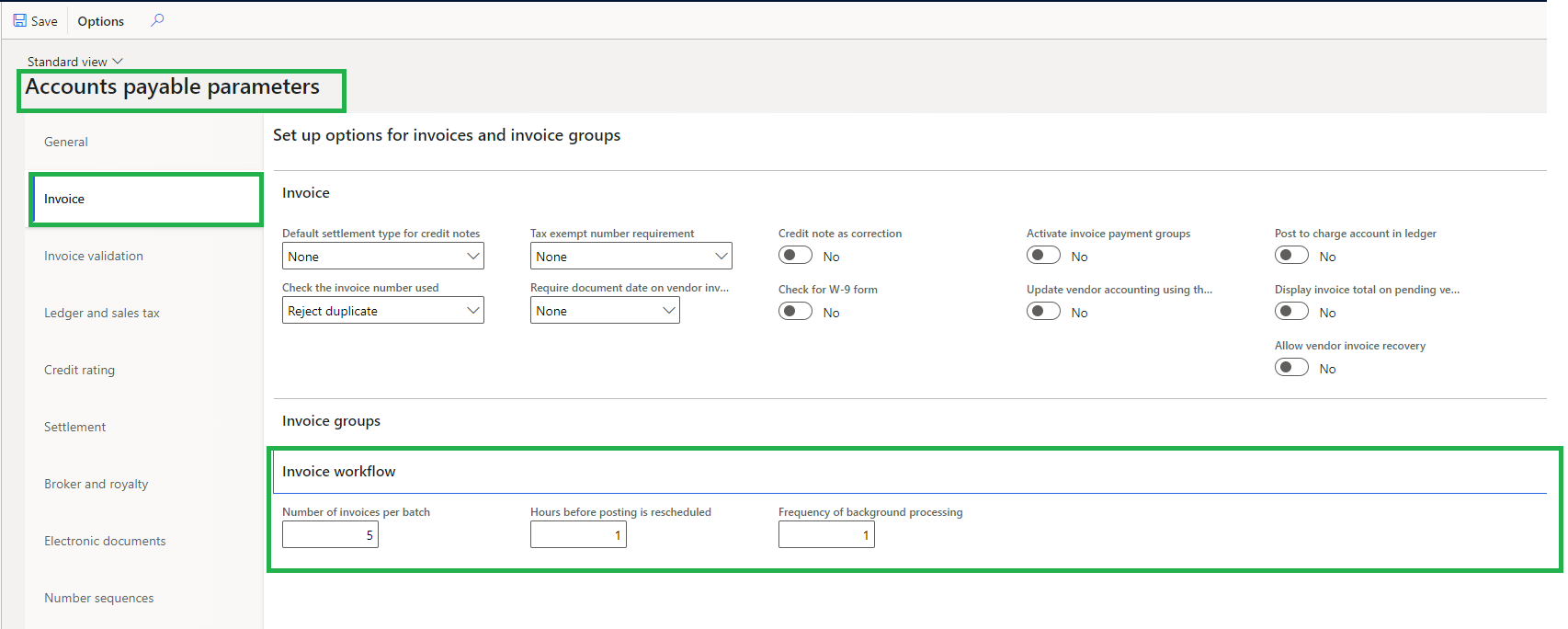Toggle Credit note as correction switch
Image resolution: width=1568 pixels, height=629 pixels.
click(795, 256)
